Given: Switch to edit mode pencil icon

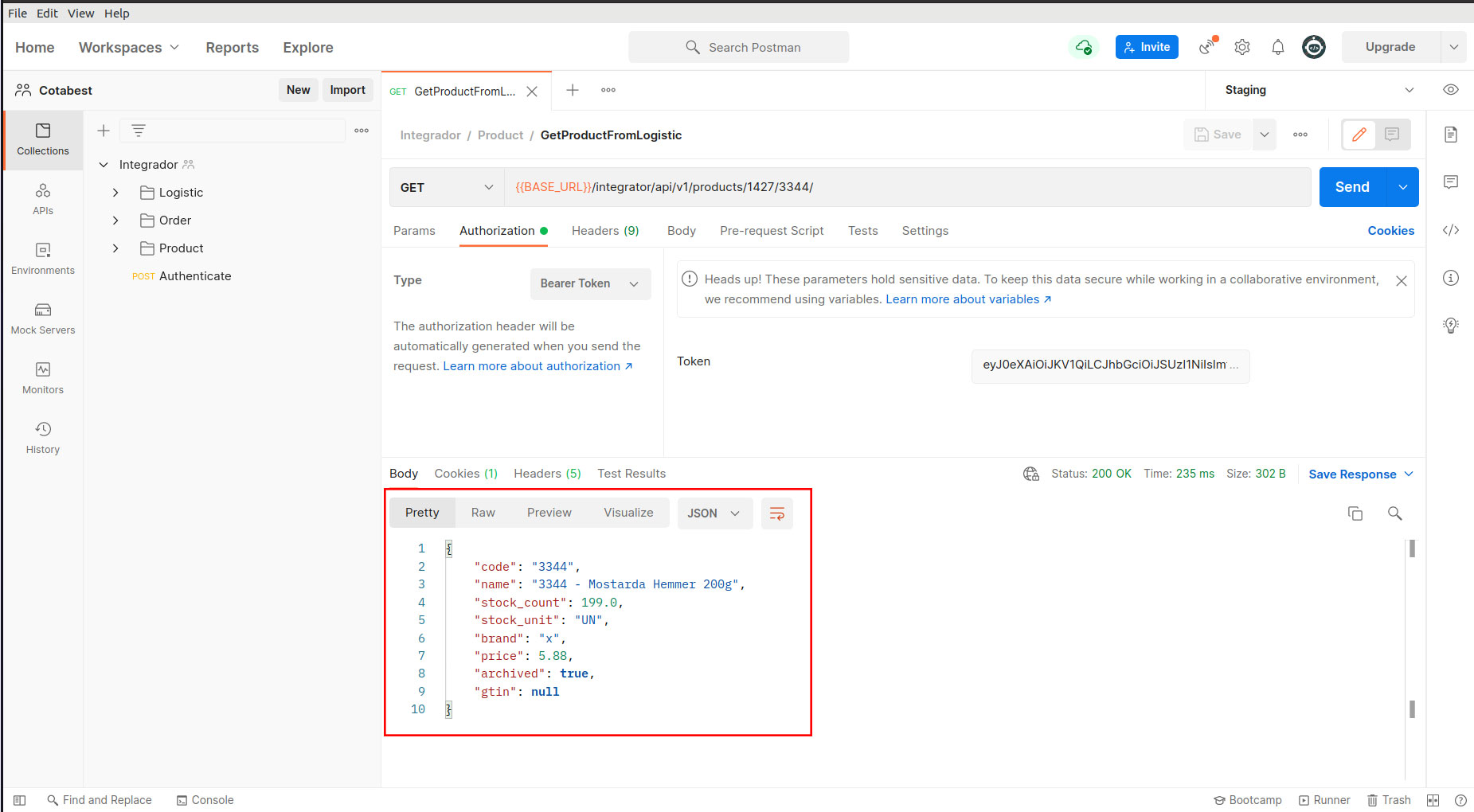Looking at the screenshot, I should 1359,135.
